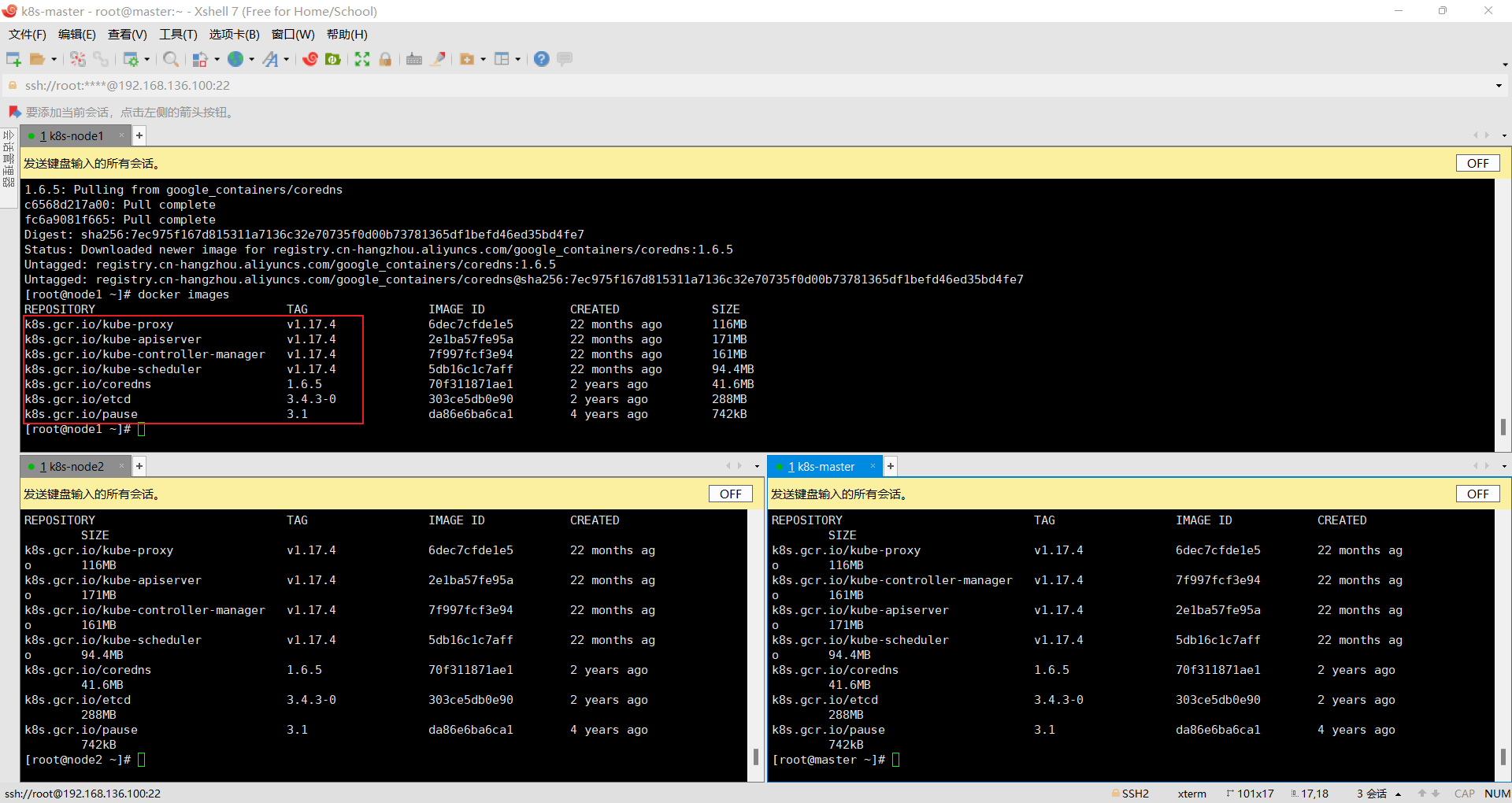Open Help via blue question mark icon
The image size is (1512, 803).
point(542,59)
